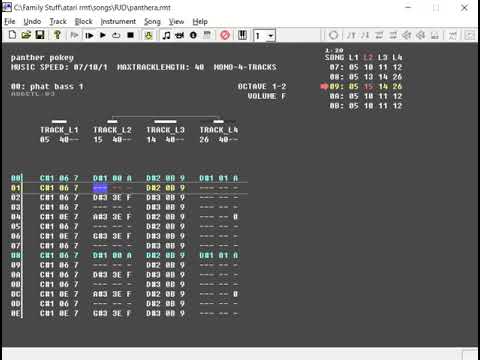Viewport: 480px width, 360px height.
Task: Click the greyed table icon
Action: tap(207, 35)
